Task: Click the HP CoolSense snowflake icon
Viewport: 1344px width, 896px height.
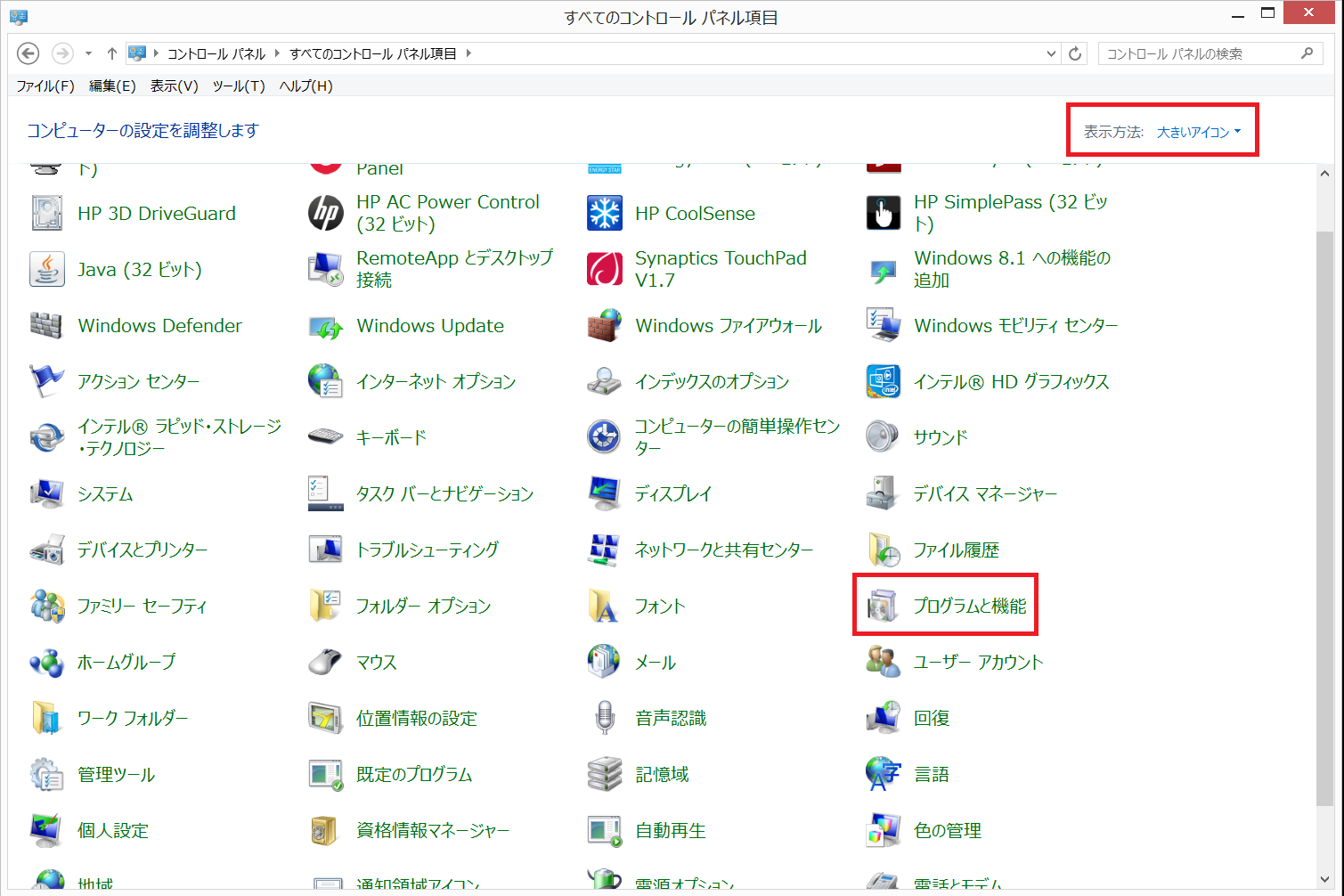Action: (604, 214)
